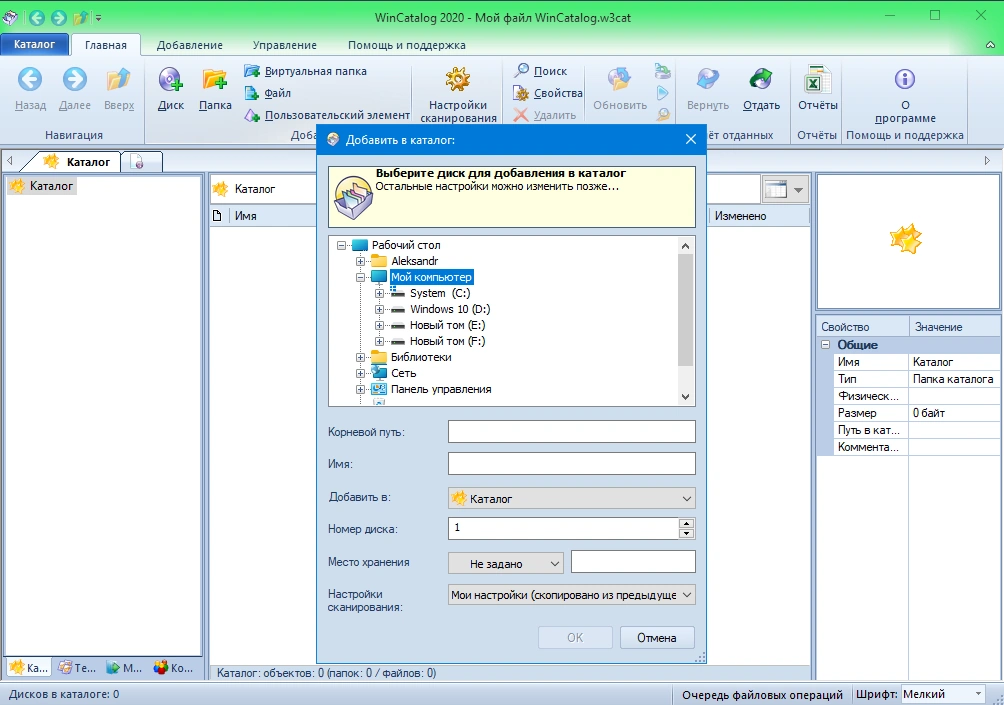Open the blue Каталог application menu
This screenshot has height=705, width=1004.
point(35,44)
